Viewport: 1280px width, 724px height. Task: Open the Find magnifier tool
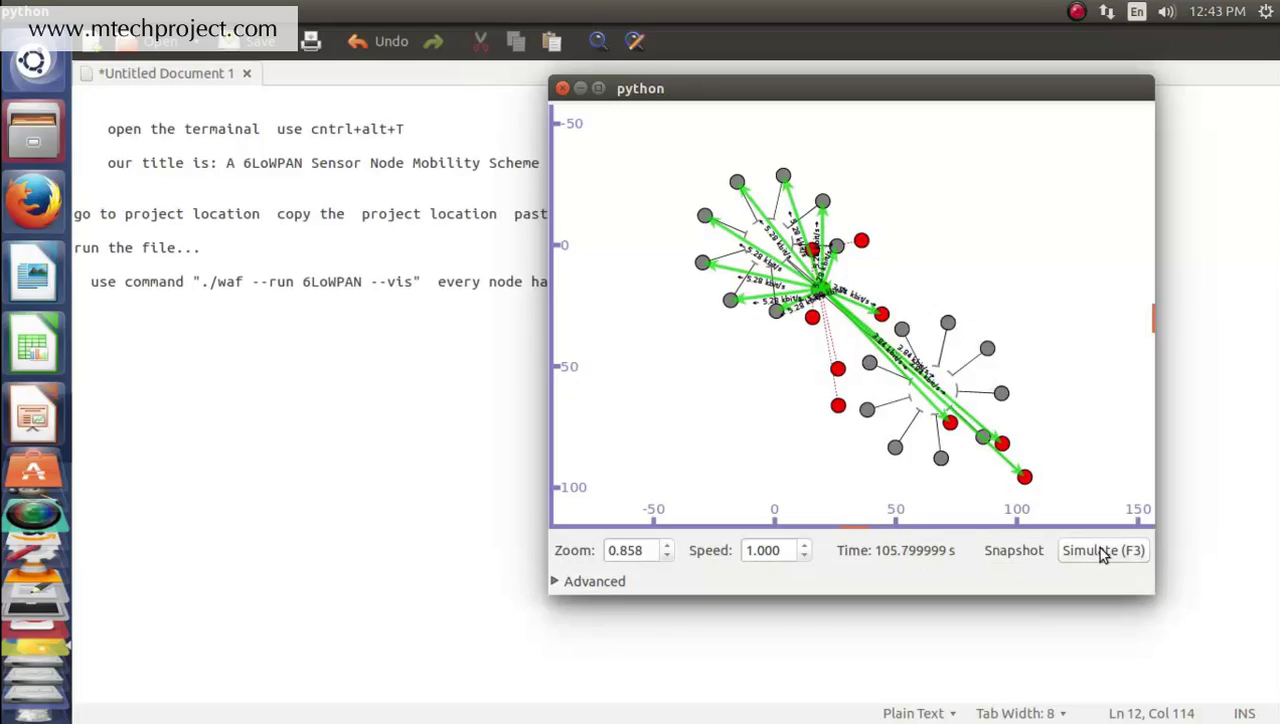point(598,41)
